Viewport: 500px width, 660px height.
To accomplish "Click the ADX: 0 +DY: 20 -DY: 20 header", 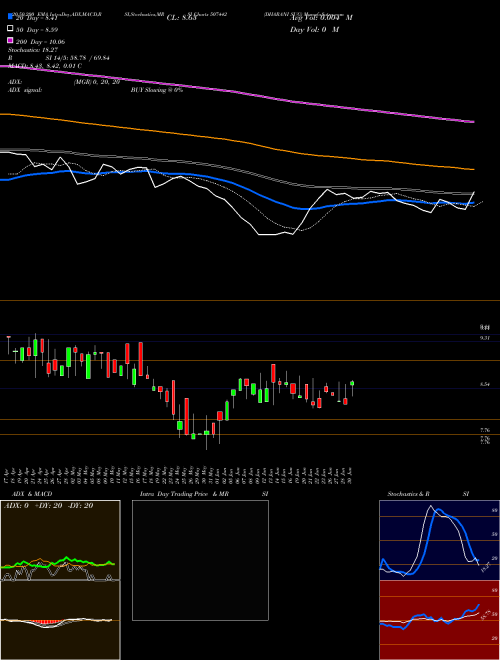I will pos(48,506).
